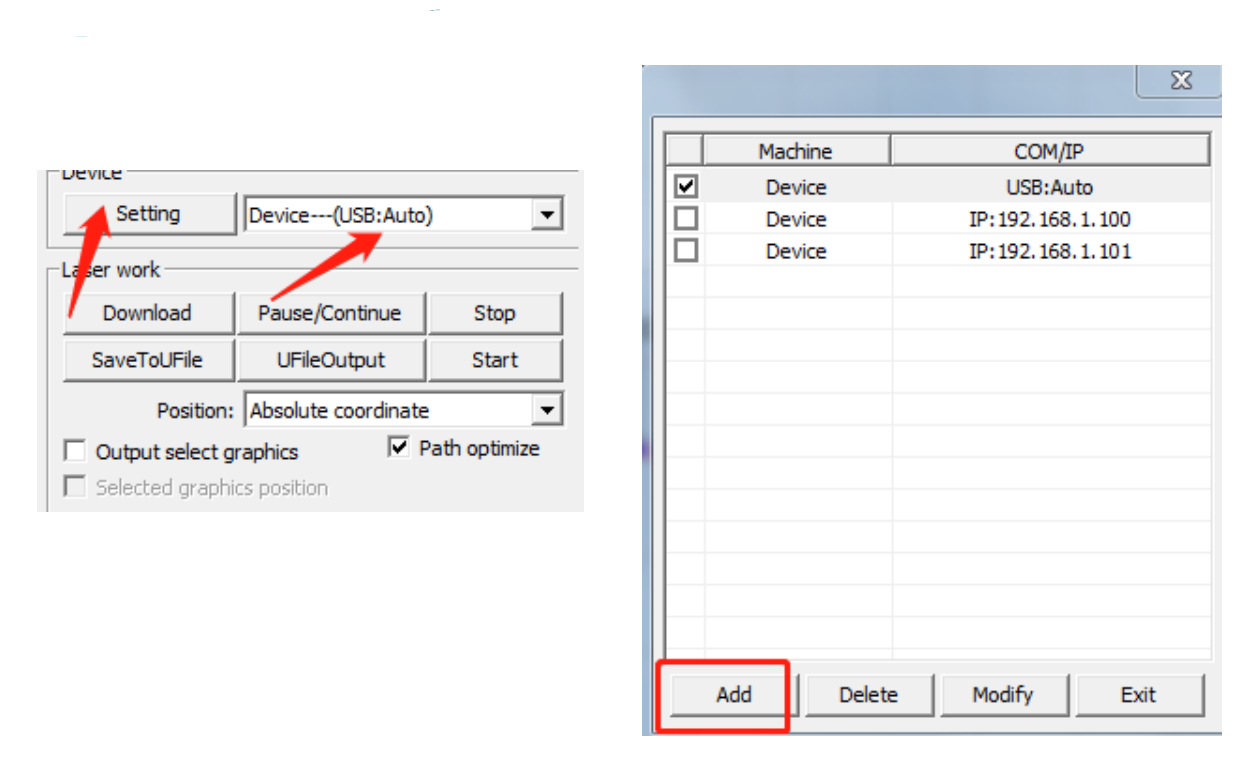Viewport: 1251px width, 758px height.
Task: Check the IP:192.168.1.101 device checkbox
Action: (686, 251)
